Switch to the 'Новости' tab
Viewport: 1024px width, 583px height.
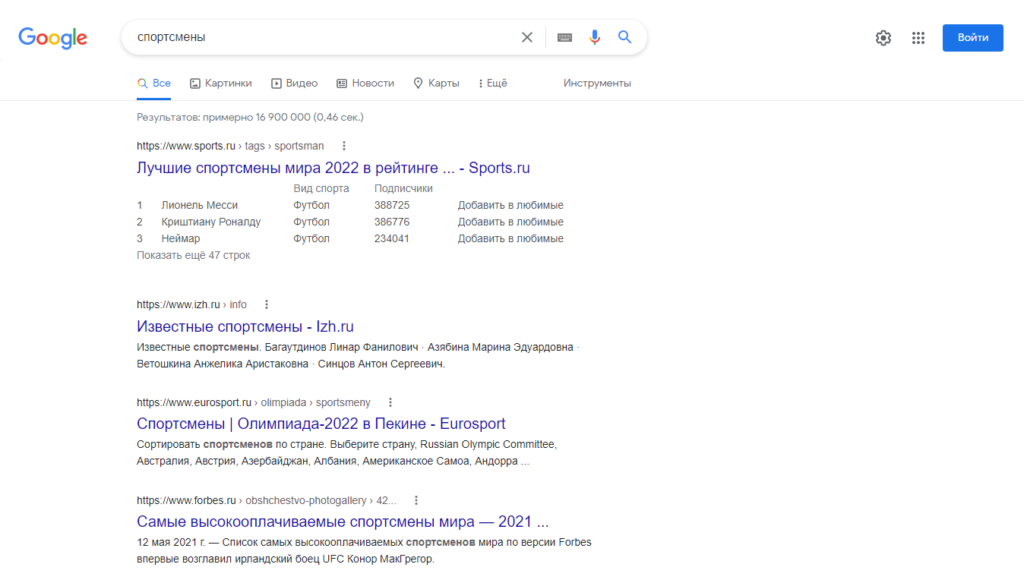pyautogui.click(x=365, y=83)
